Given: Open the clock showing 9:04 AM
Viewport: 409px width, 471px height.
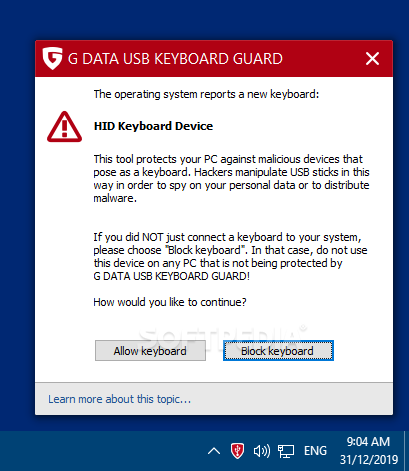Looking at the screenshot, I should (368, 442).
